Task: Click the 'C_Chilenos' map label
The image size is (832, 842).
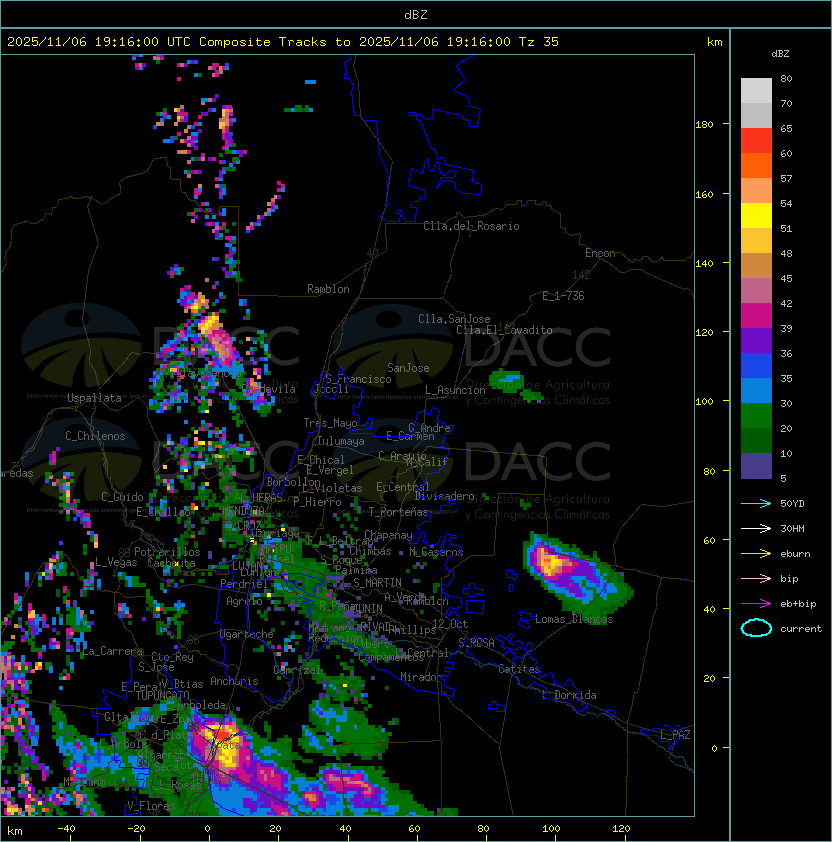Action: click(x=95, y=436)
